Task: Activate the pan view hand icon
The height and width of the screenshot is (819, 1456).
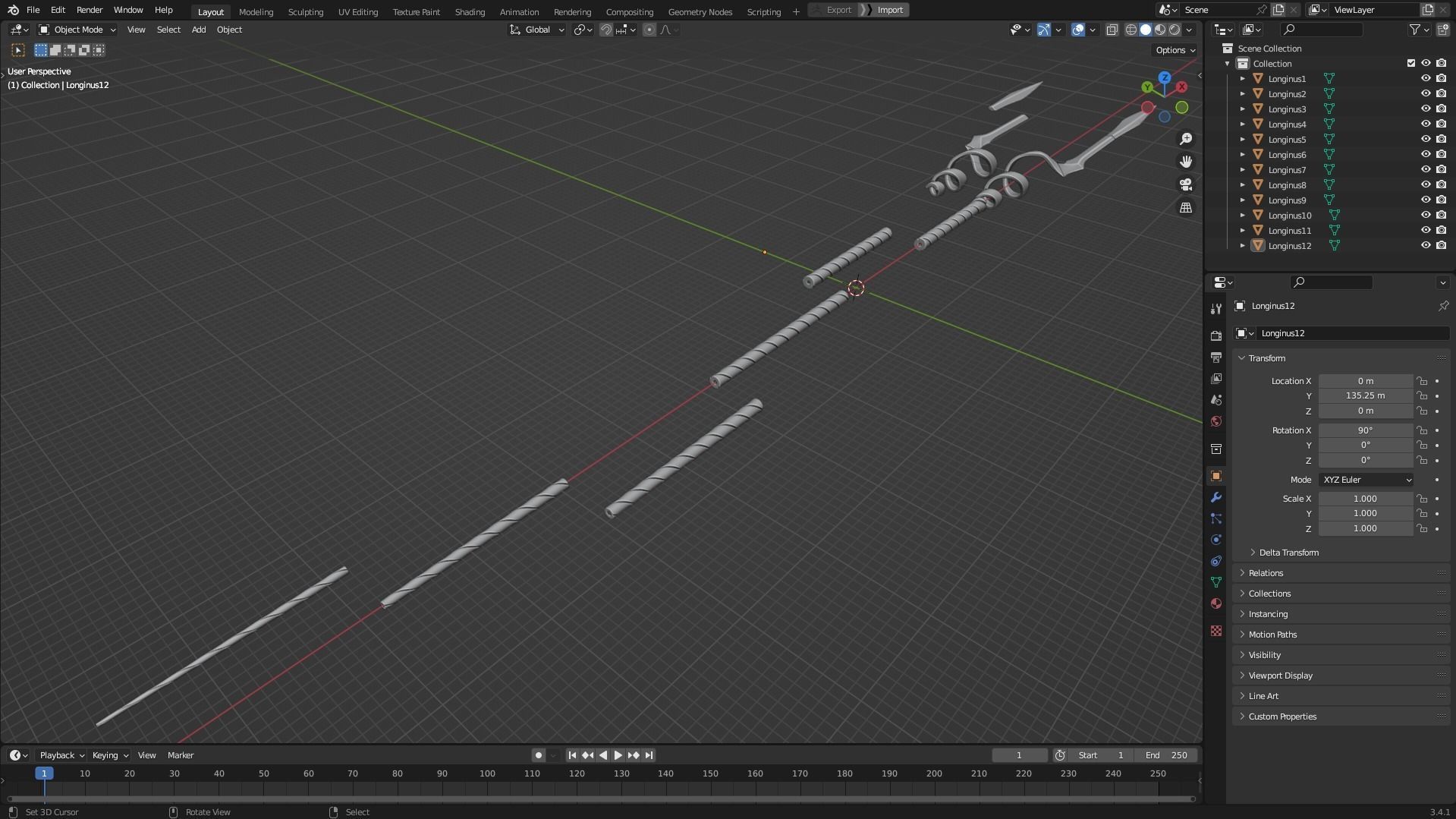Action: coord(1186,162)
